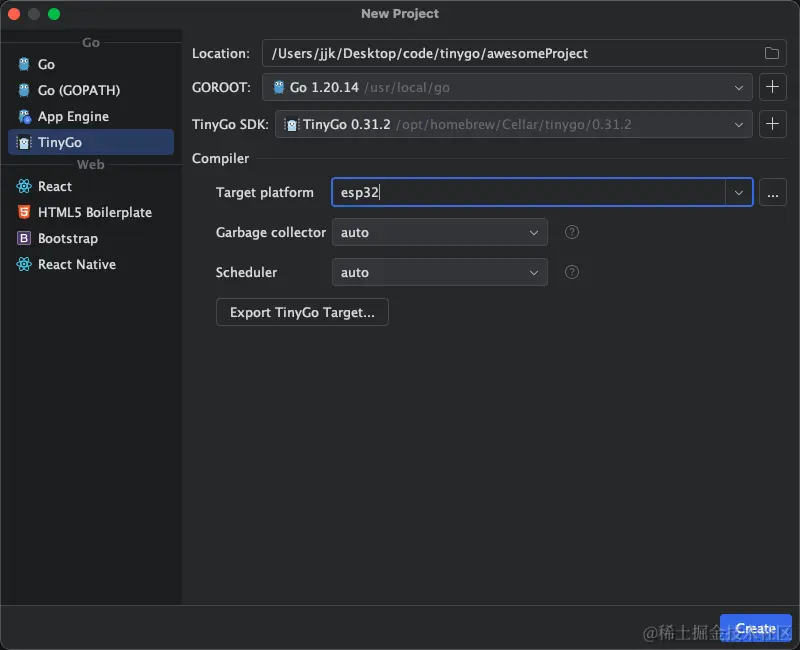Open the Garbage collector auto dropdown

click(x=440, y=232)
